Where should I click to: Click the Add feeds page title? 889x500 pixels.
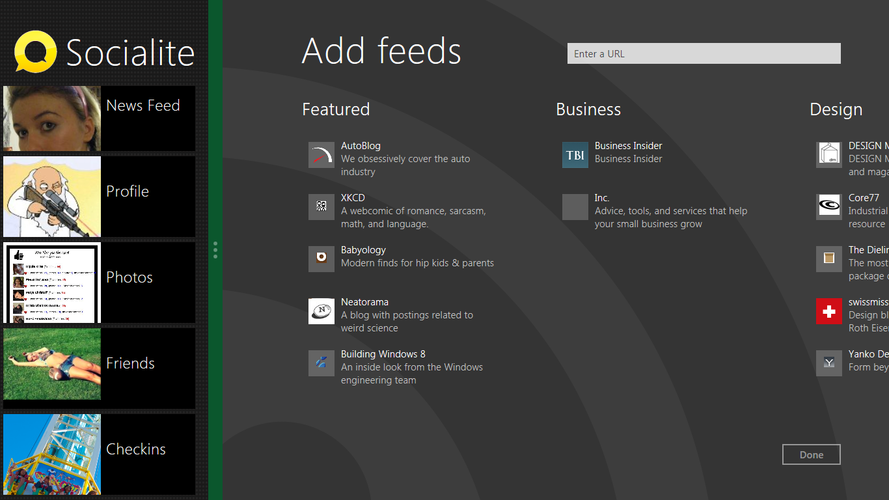tap(382, 51)
